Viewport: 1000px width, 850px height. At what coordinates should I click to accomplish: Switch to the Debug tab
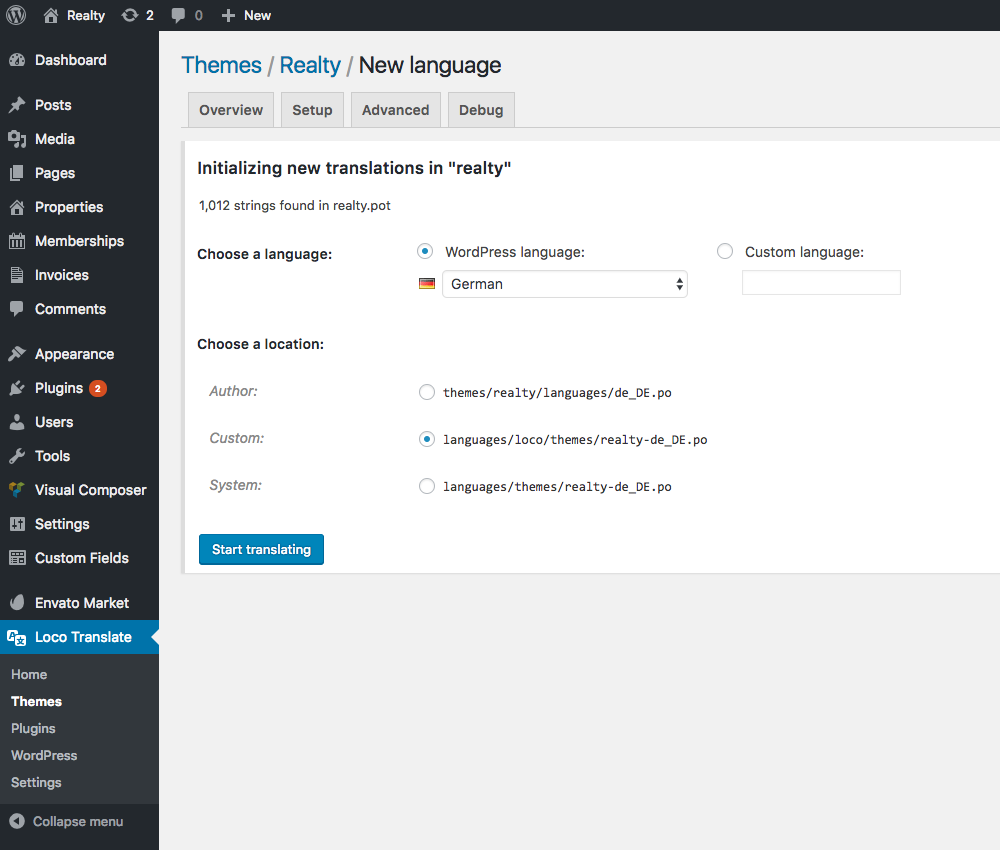pyautogui.click(x=481, y=110)
